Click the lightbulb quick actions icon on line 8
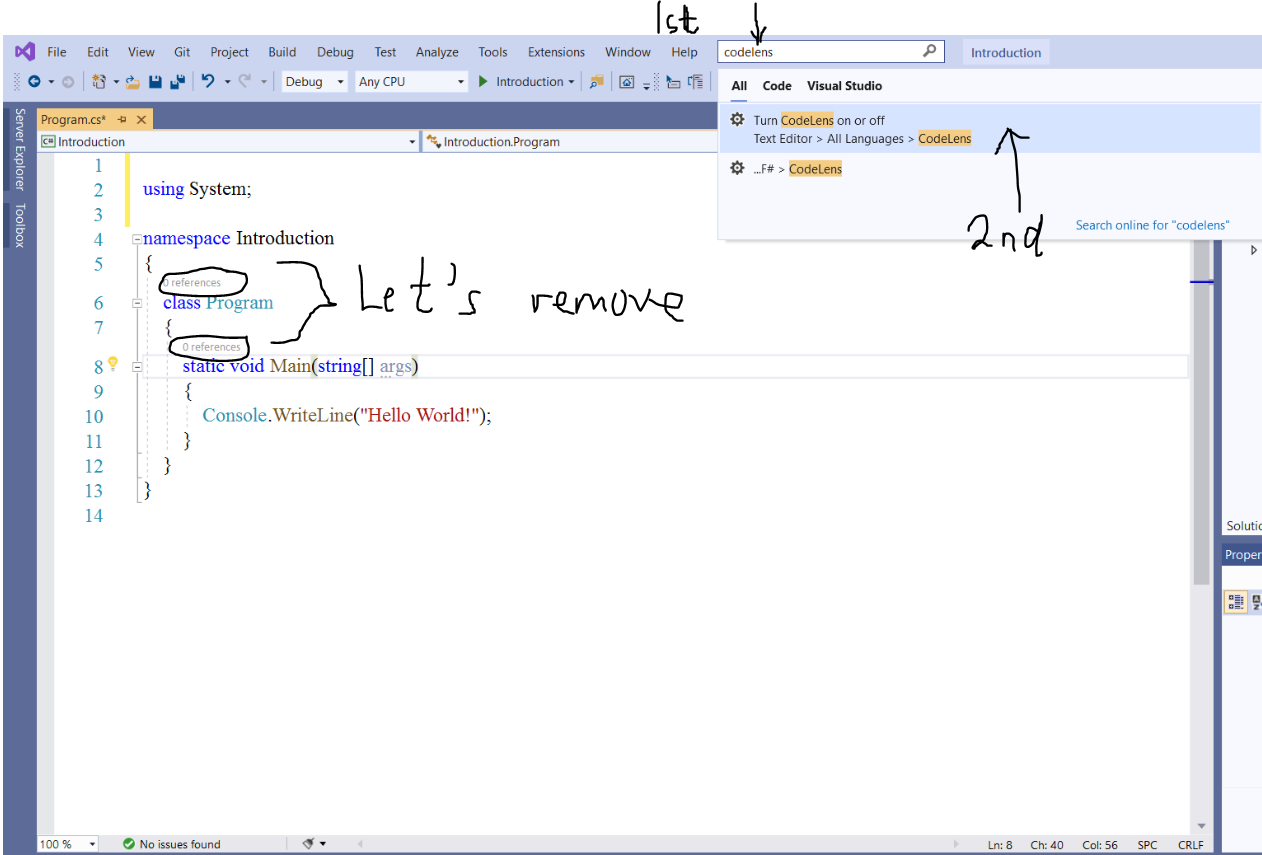 (113, 364)
